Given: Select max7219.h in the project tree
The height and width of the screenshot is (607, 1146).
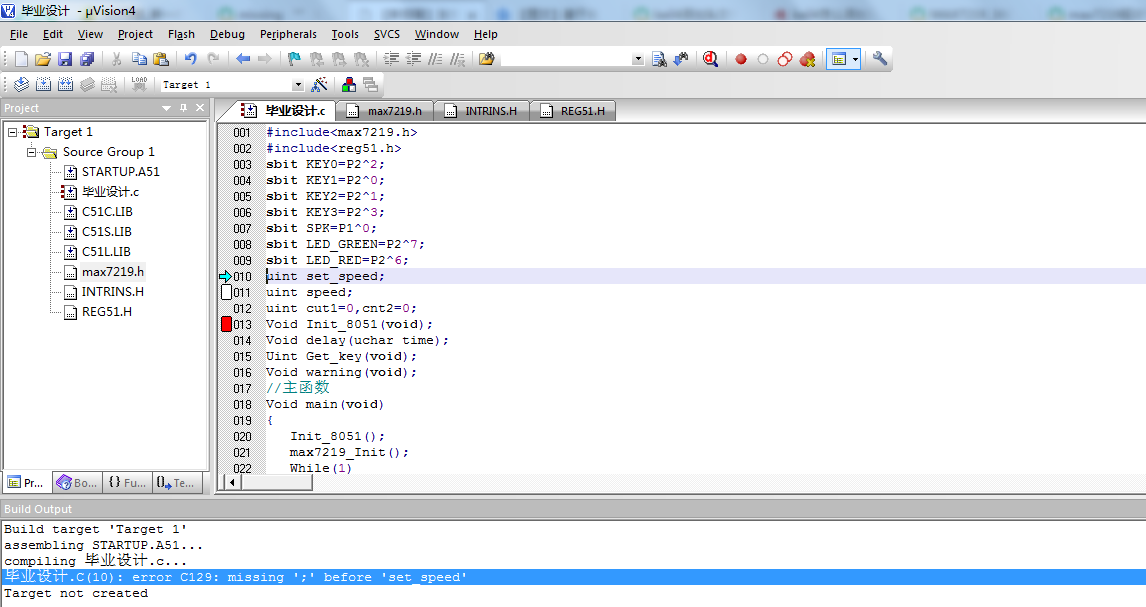Looking at the screenshot, I should pyautogui.click(x=113, y=272).
